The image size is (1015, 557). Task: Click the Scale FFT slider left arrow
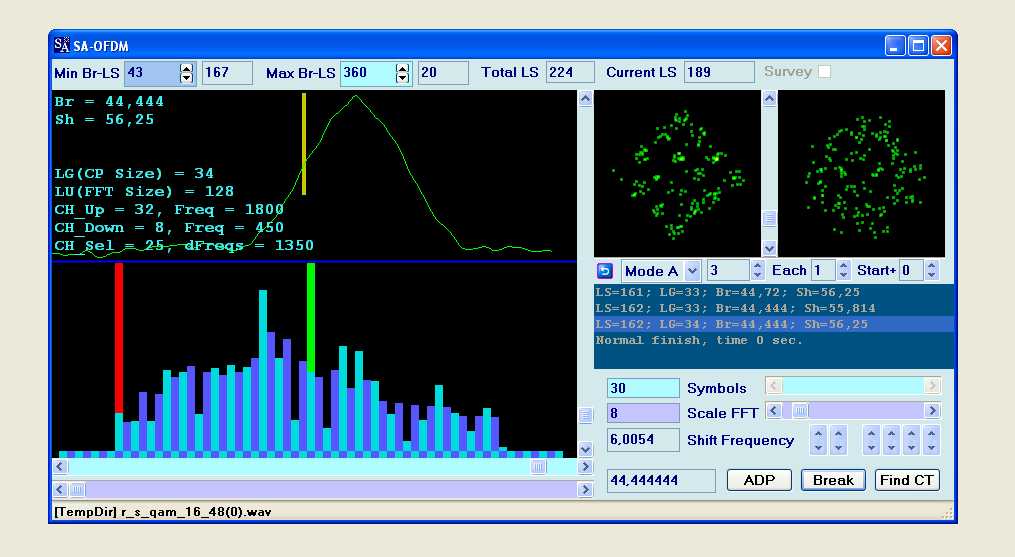point(774,411)
